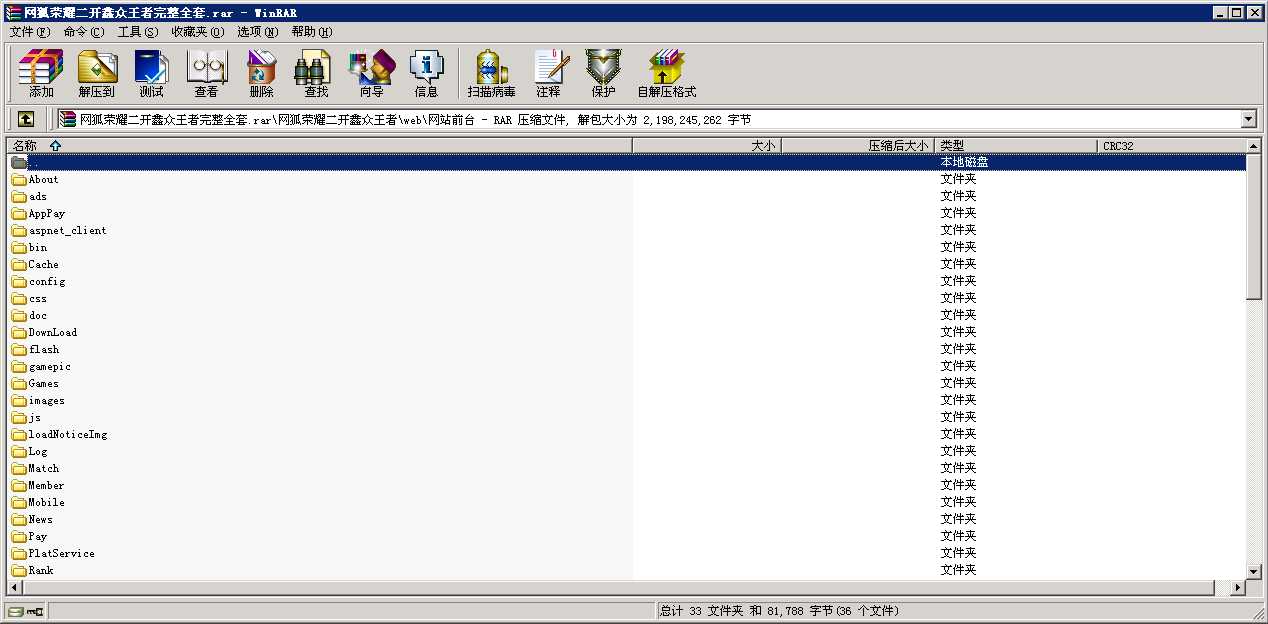Click the key icon in the status bar

click(x=35, y=611)
